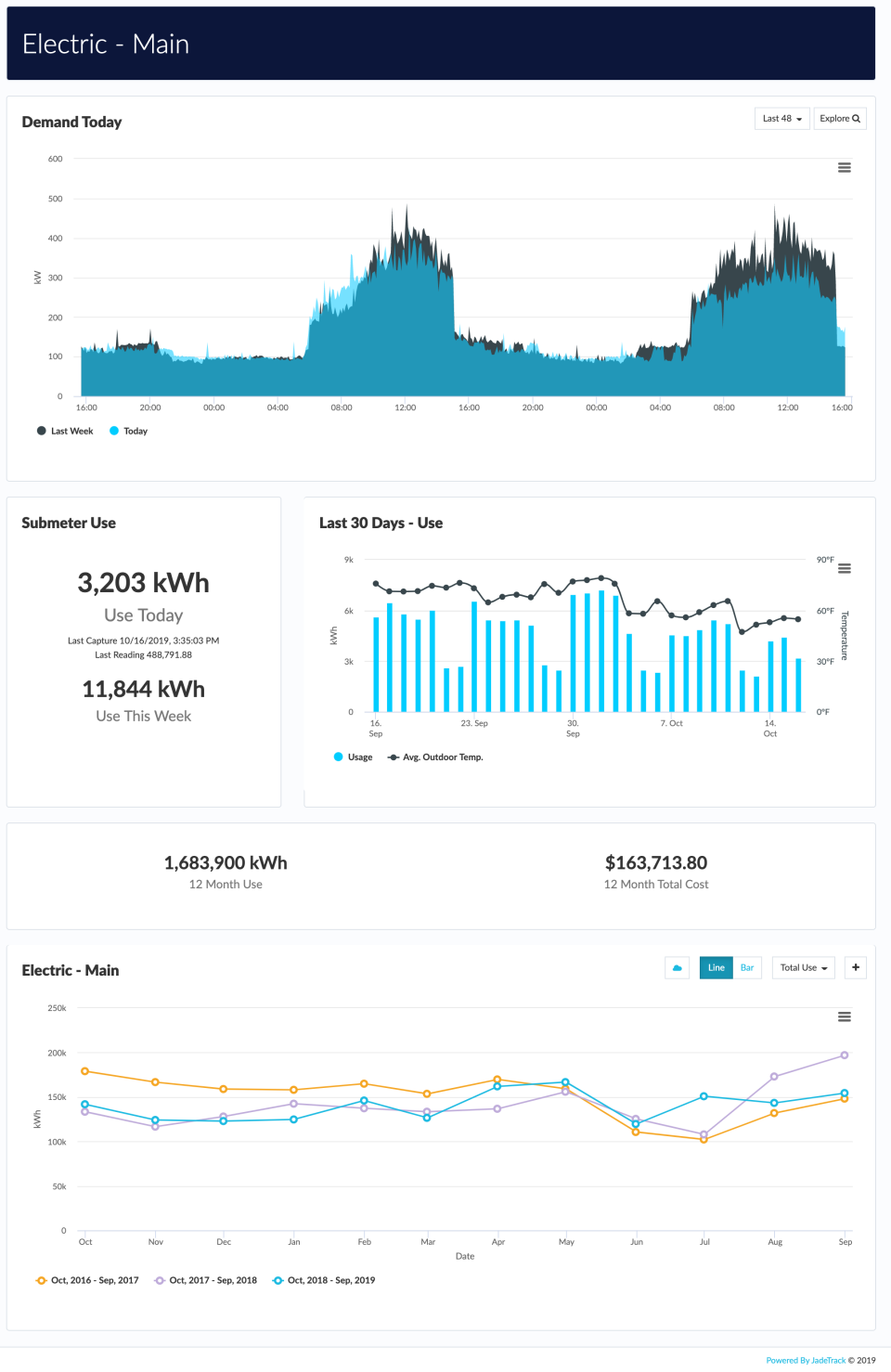The width and height of the screenshot is (891, 1372).
Task: Open the Last 48 dropdown
Action: (781, 119)
